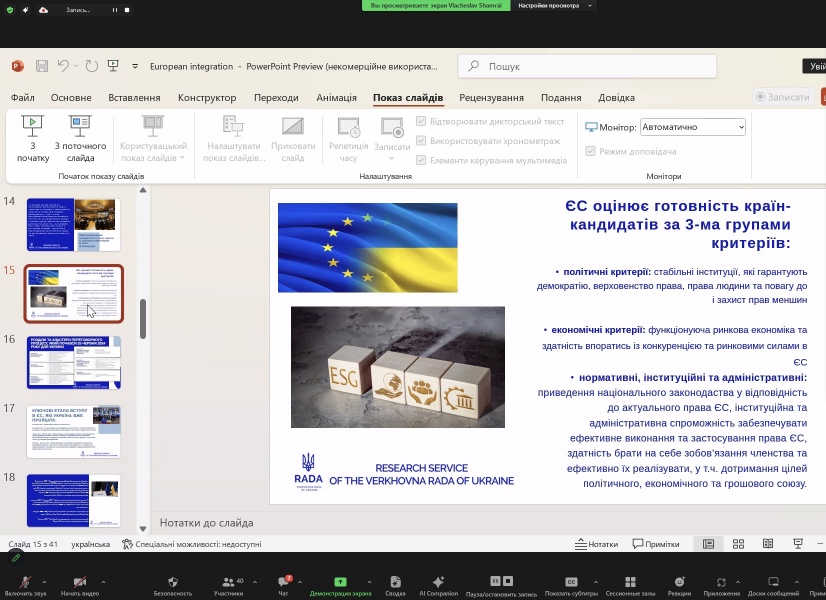
Task: Toggle 'Режим доповідача' checkbox
Action: click(591, 151)
